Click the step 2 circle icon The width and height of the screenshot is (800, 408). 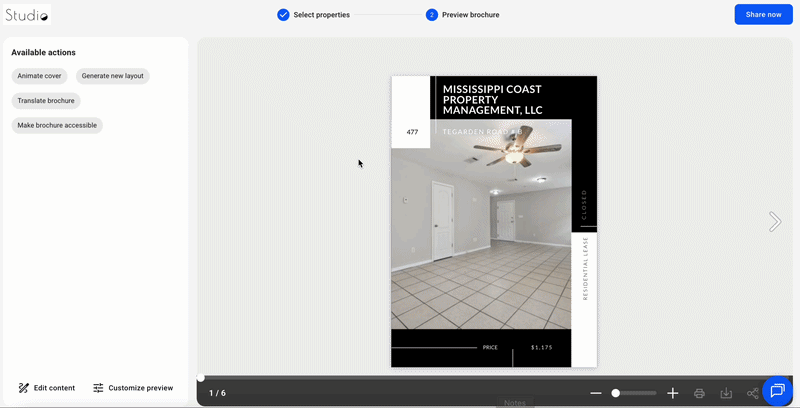[432, 15]
